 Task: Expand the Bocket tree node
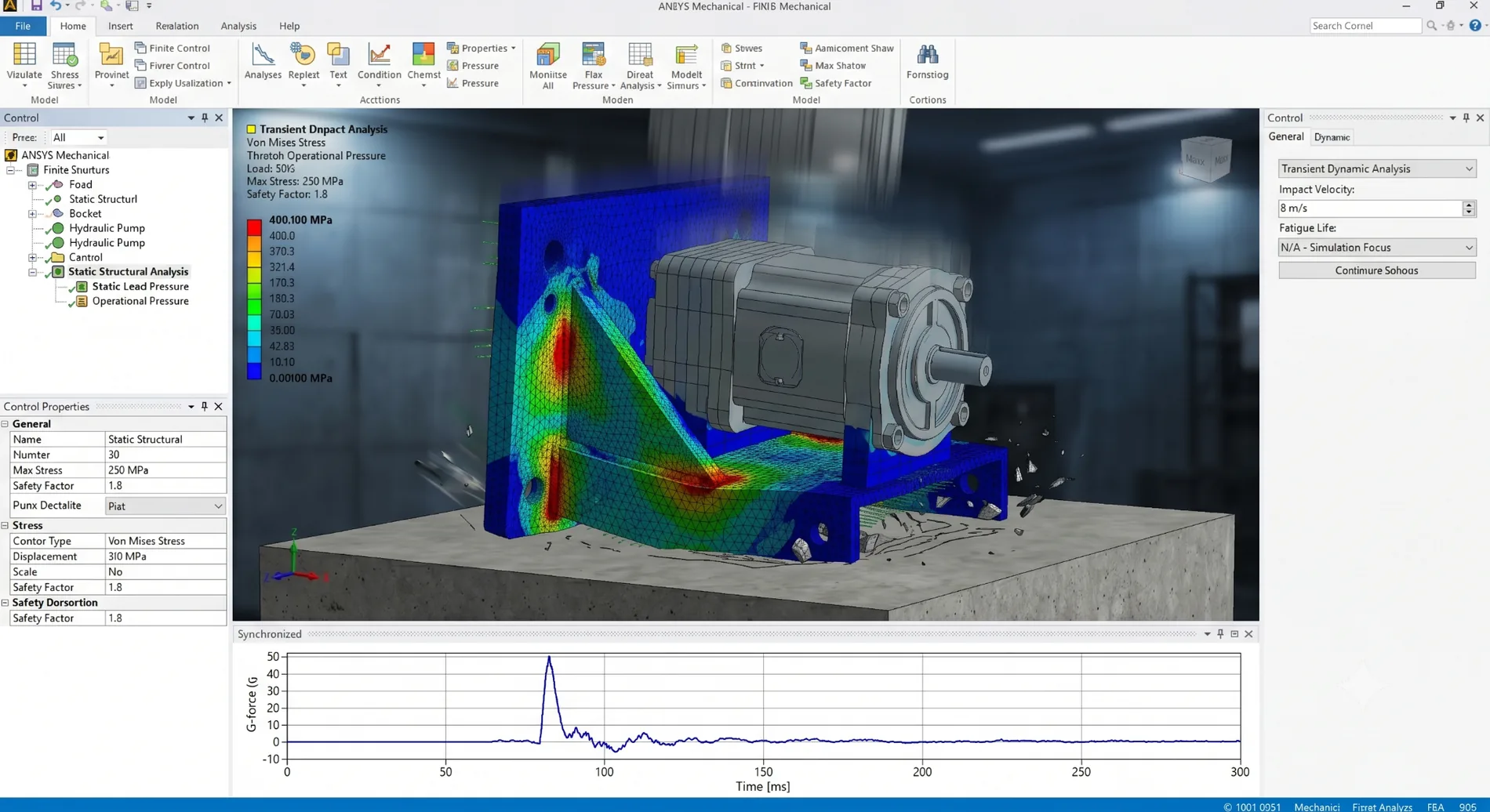click(x=32, y=214)
